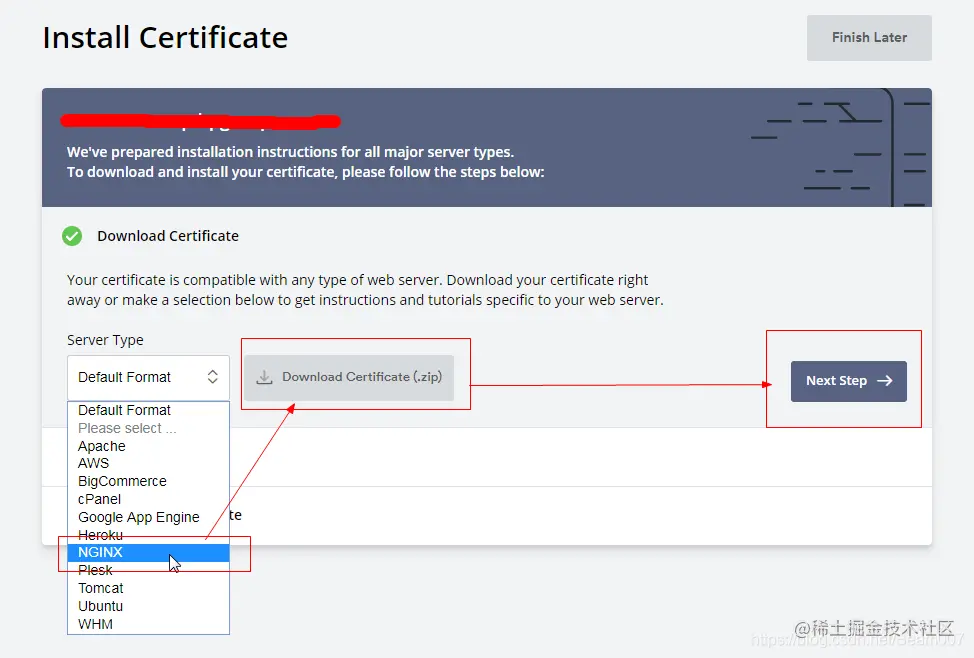Select Ubuntu server type

148,606
